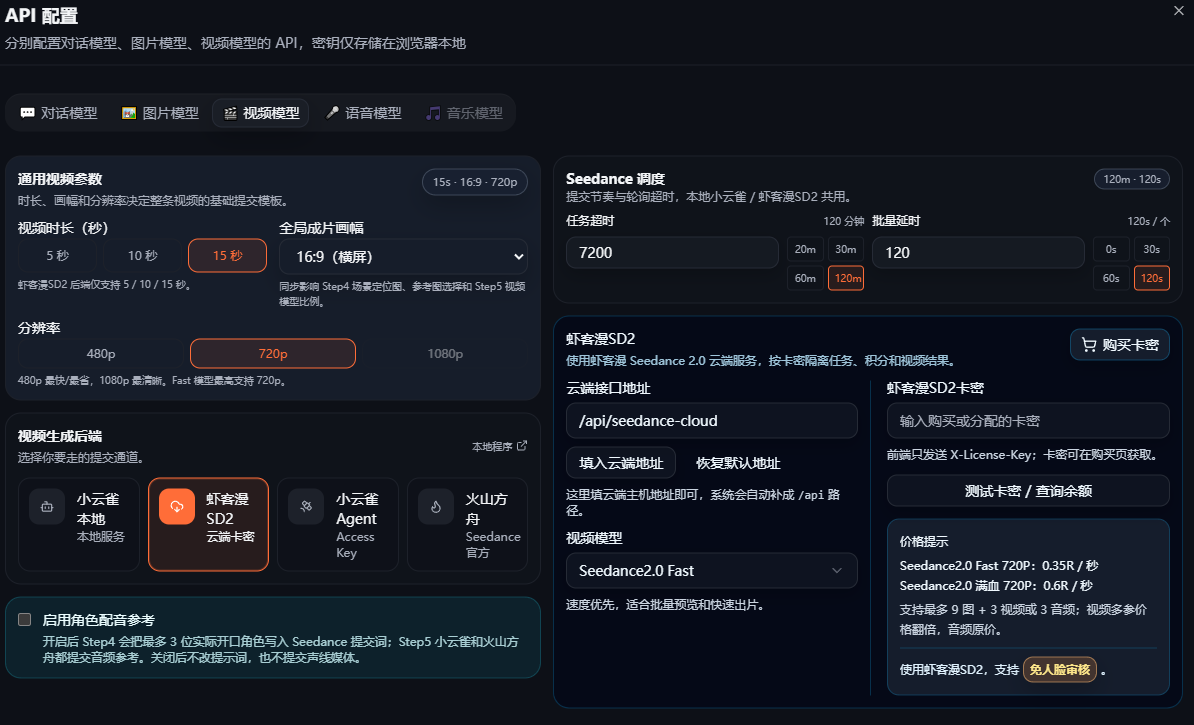Open the 全局成片画幅 16:9 dropdown
The height and width of the screenshot is (725, 1194).
tap(404, 257)
